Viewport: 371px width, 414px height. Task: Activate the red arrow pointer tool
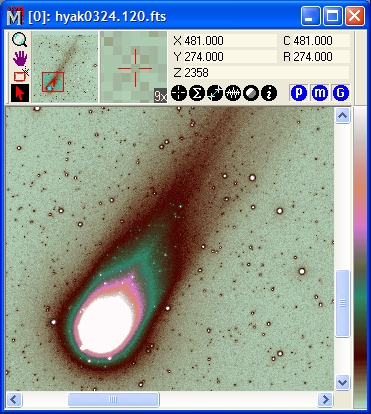tap(20, 93)
